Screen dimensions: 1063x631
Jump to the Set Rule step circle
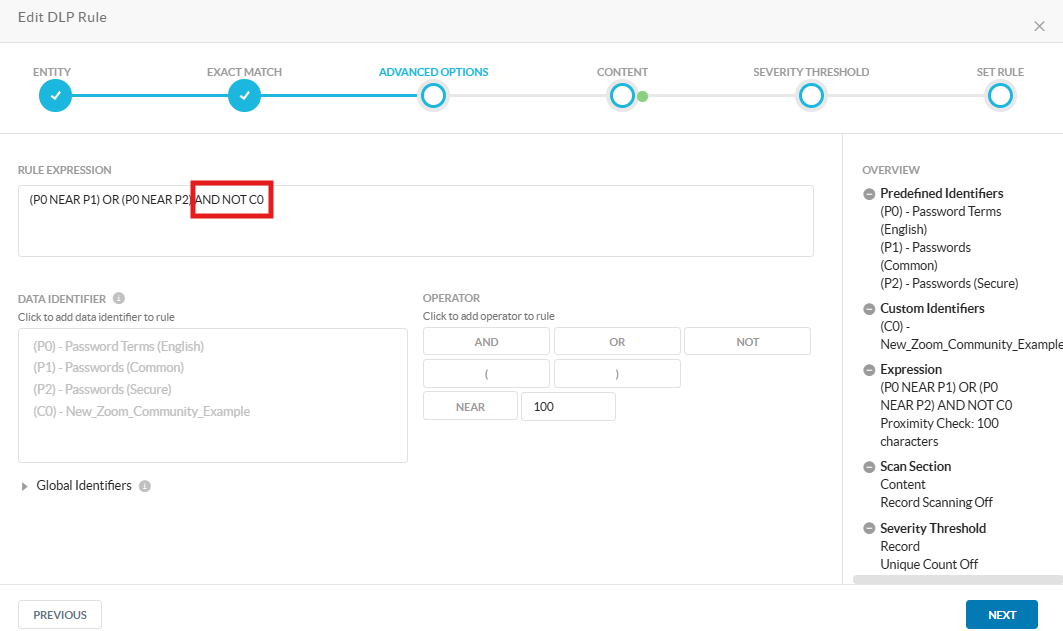coord(1000,96)
